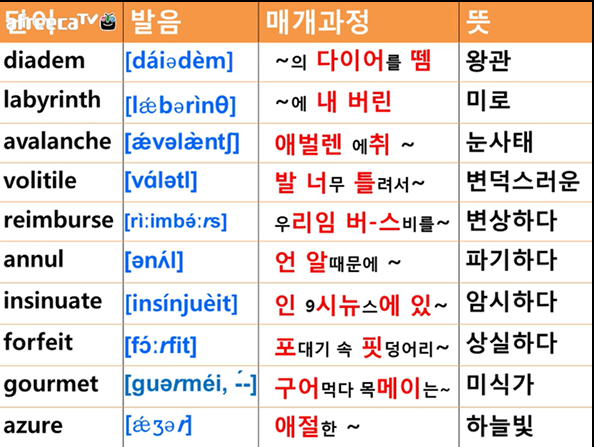The width and height of the screenshot is (594, 447).
Task: Click the mnemonic 구어먹다 목메이는~
Action: (362, 388)
